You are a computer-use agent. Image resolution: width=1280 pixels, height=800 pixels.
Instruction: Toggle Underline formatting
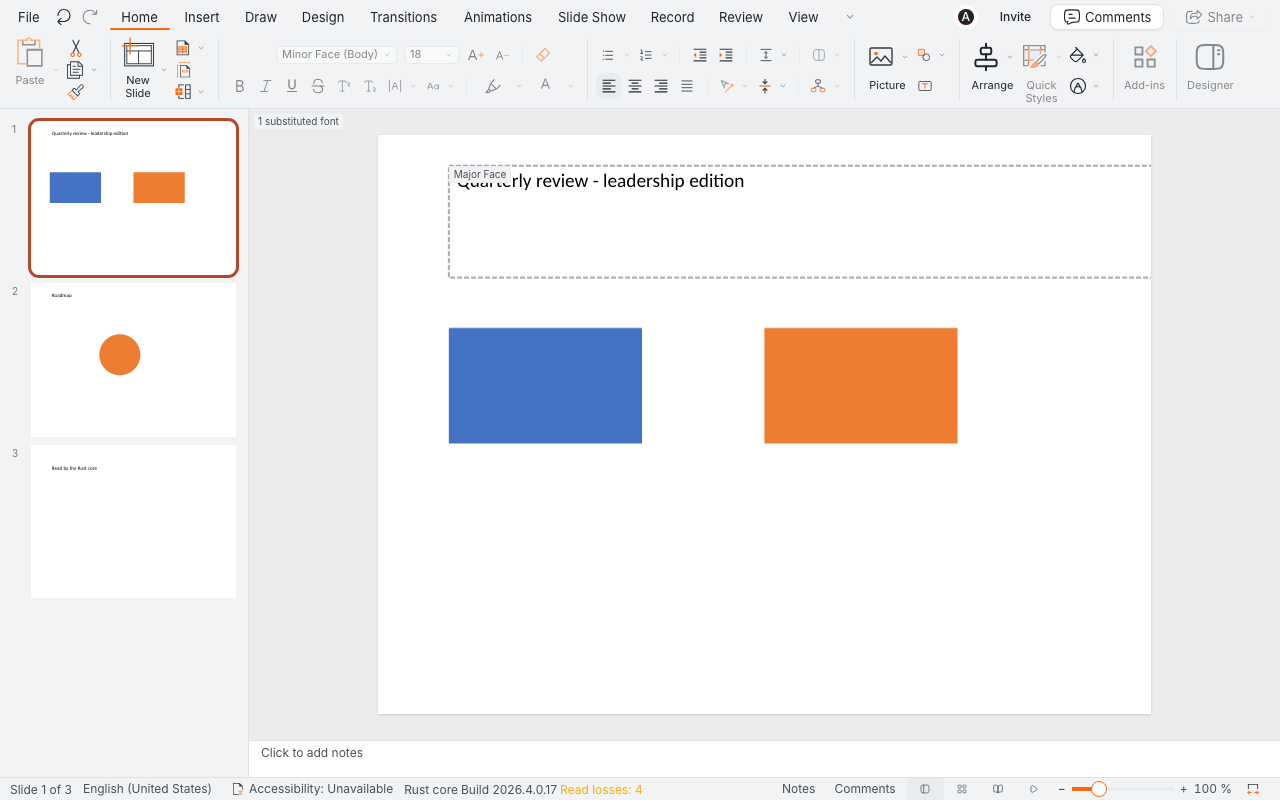click(292, 86)
